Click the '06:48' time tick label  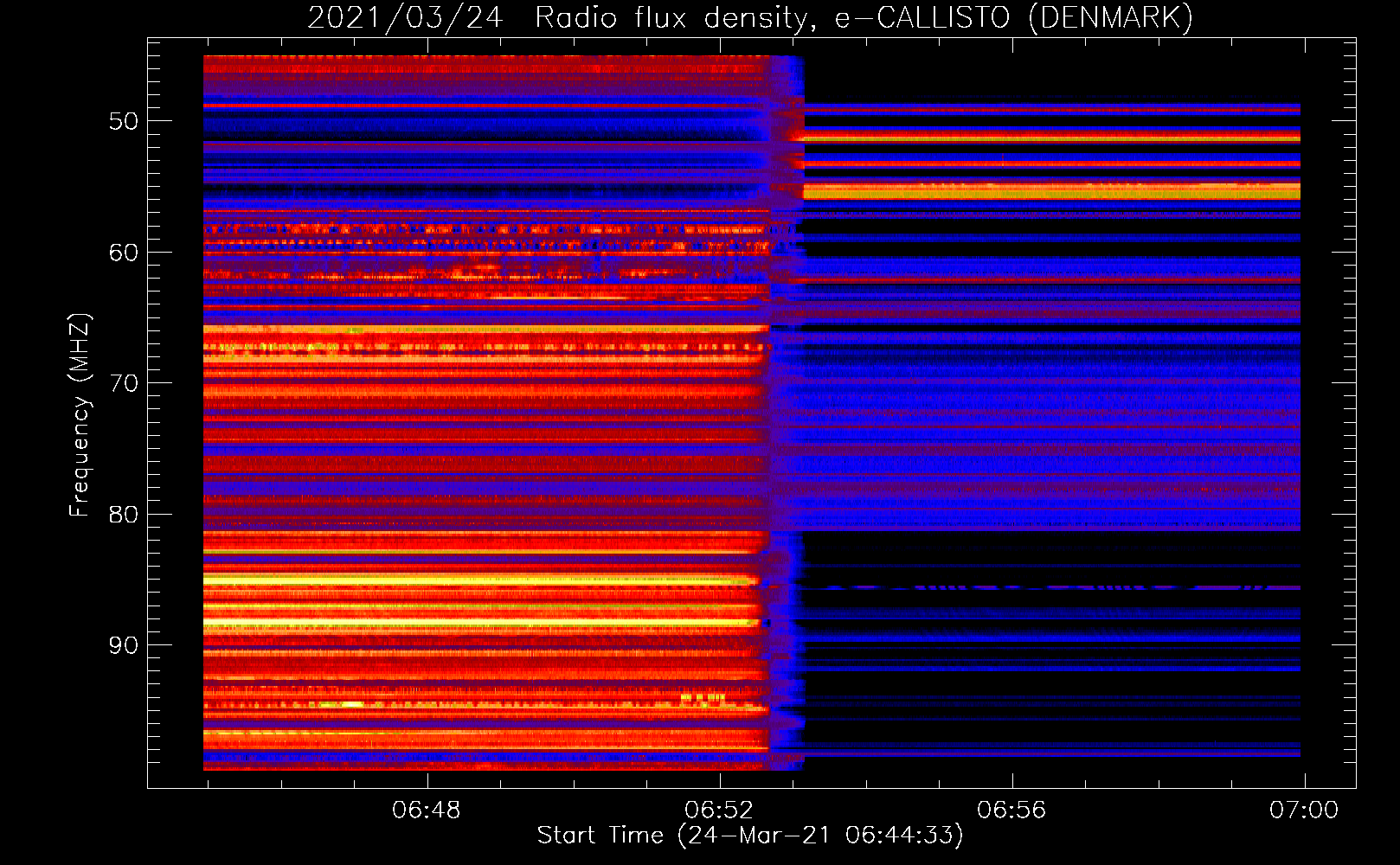427,810
